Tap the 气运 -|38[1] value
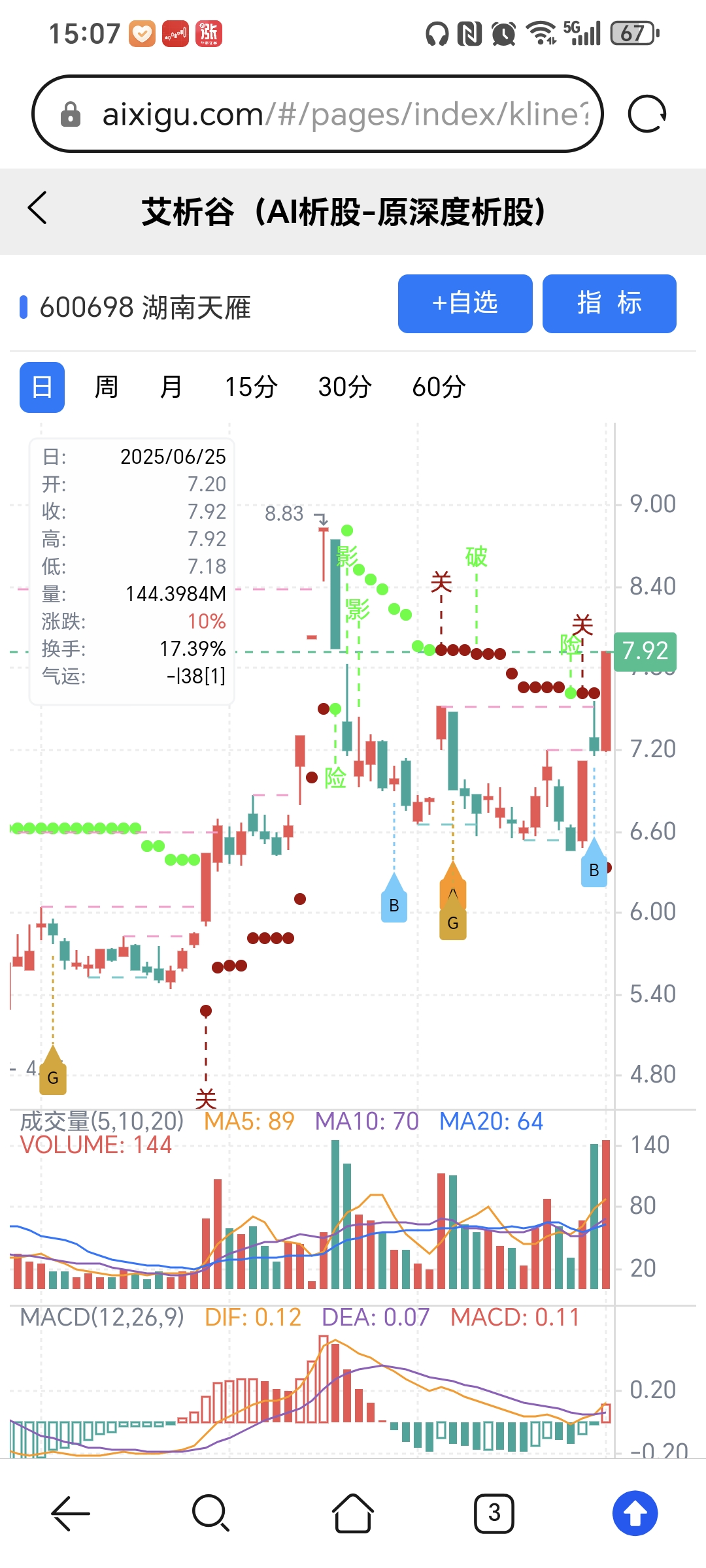The width and height of the screenshot is (706, 1568). 196,676
